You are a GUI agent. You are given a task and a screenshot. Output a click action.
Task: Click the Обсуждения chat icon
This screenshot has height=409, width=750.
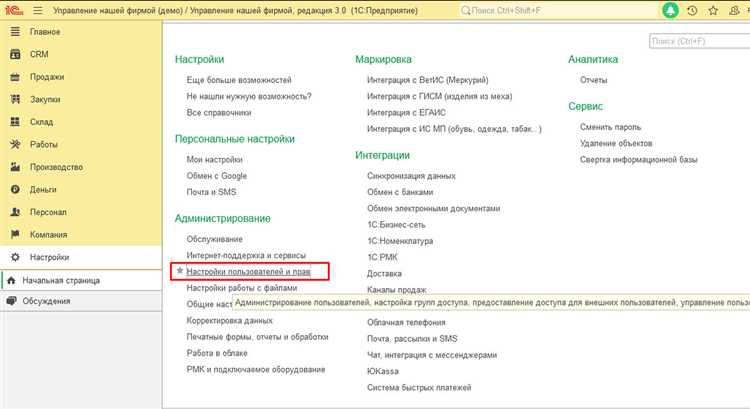11,301
